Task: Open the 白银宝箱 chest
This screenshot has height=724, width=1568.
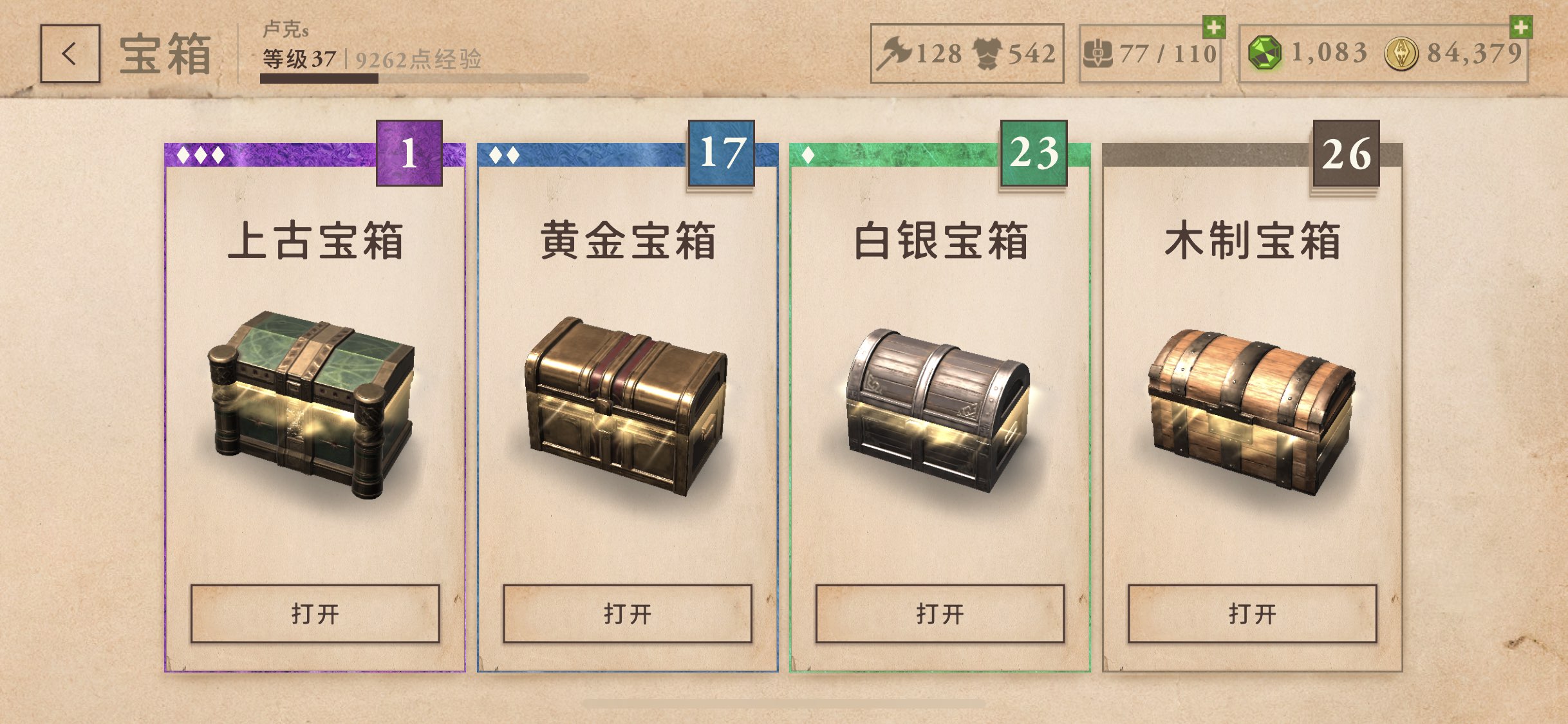Action: click(940, 613)
